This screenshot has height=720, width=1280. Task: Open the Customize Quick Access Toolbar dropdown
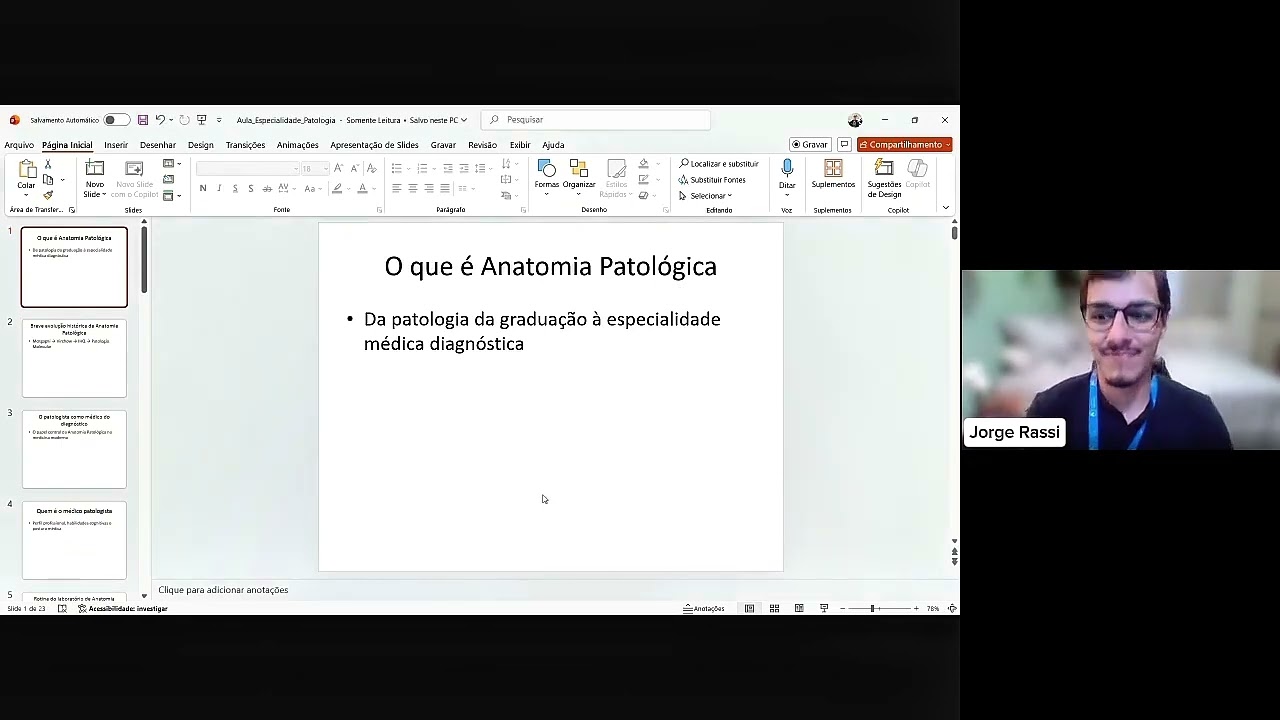[x=219, y=120]
